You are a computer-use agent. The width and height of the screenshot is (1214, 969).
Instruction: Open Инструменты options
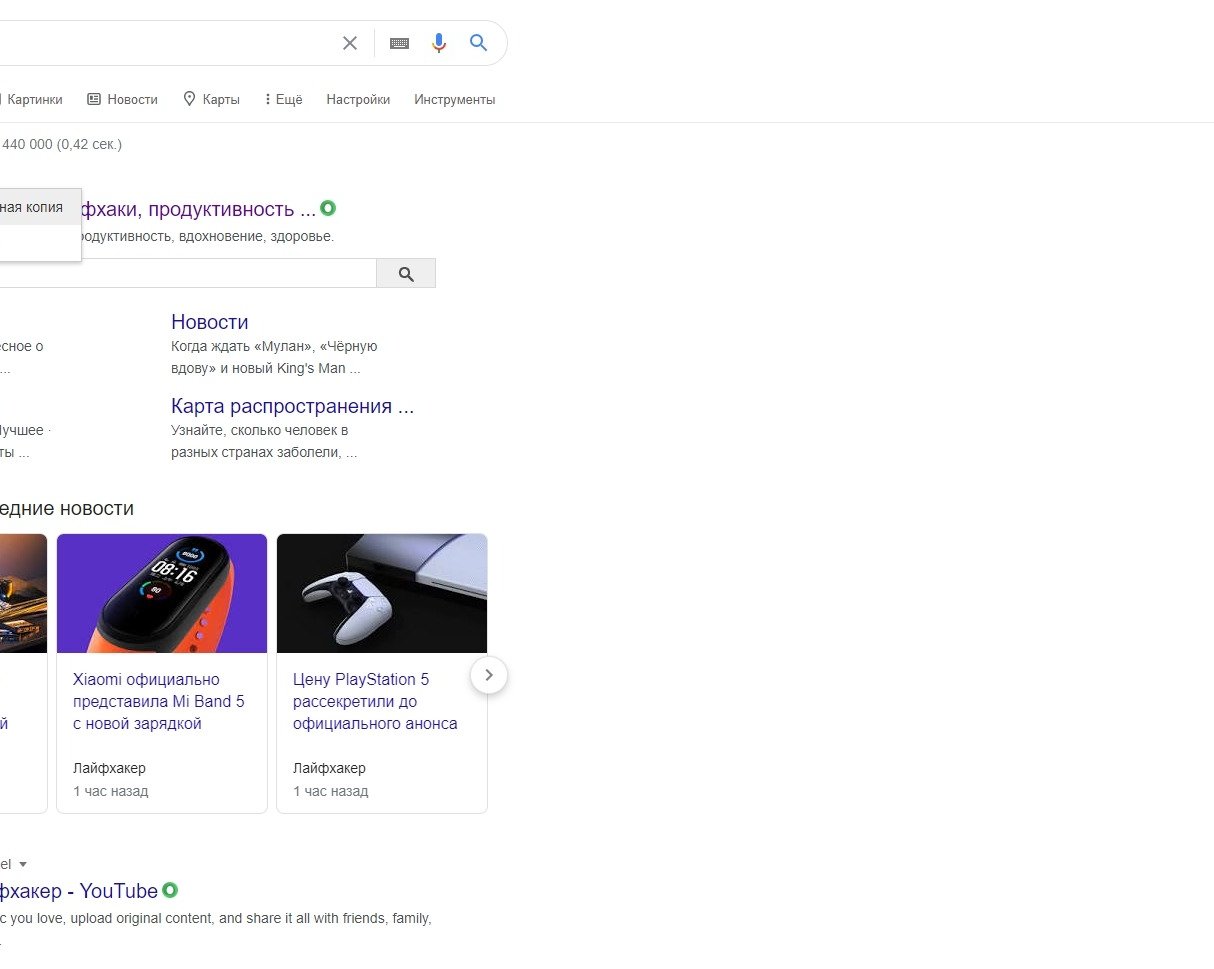pyautogui.click(x=455, y=99)
